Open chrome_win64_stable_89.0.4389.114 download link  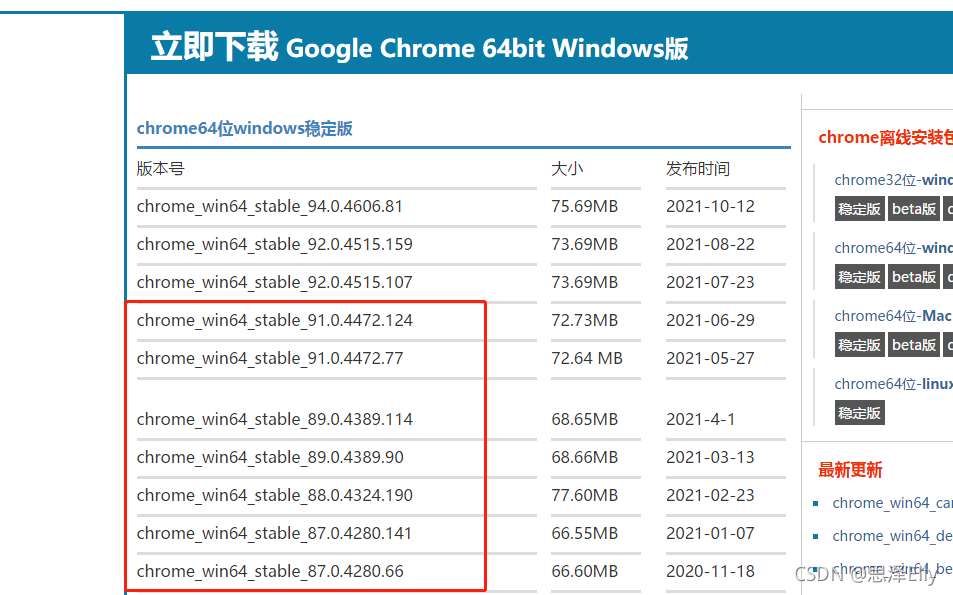tap(274, 419)
